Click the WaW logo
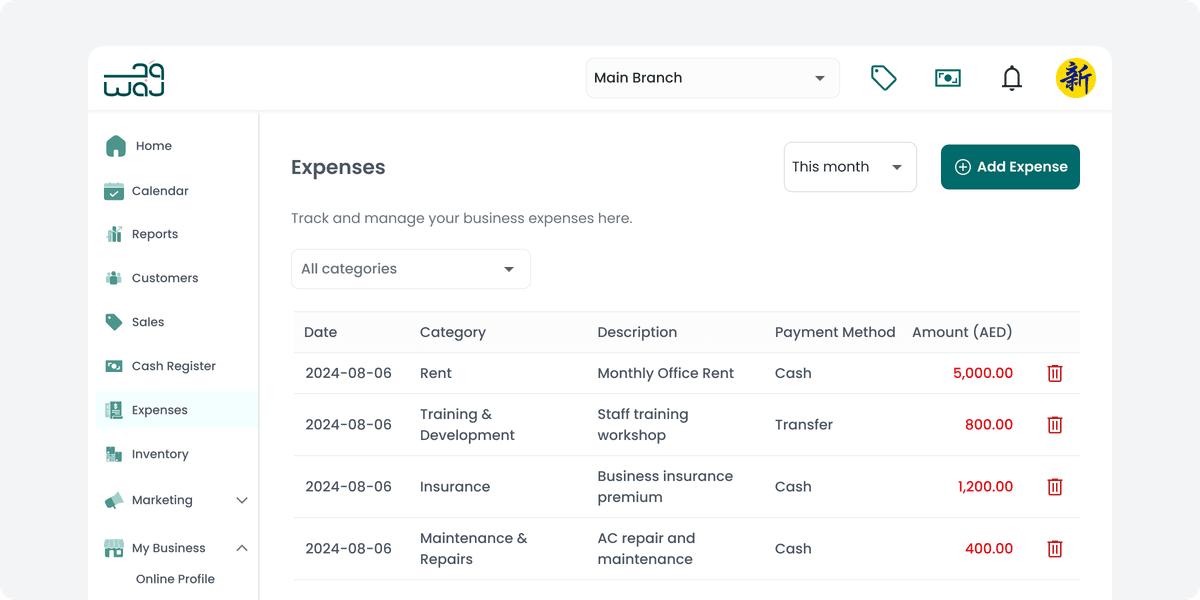The height and width of the screenshot is (600, 1200). click(x=132, y=79)
